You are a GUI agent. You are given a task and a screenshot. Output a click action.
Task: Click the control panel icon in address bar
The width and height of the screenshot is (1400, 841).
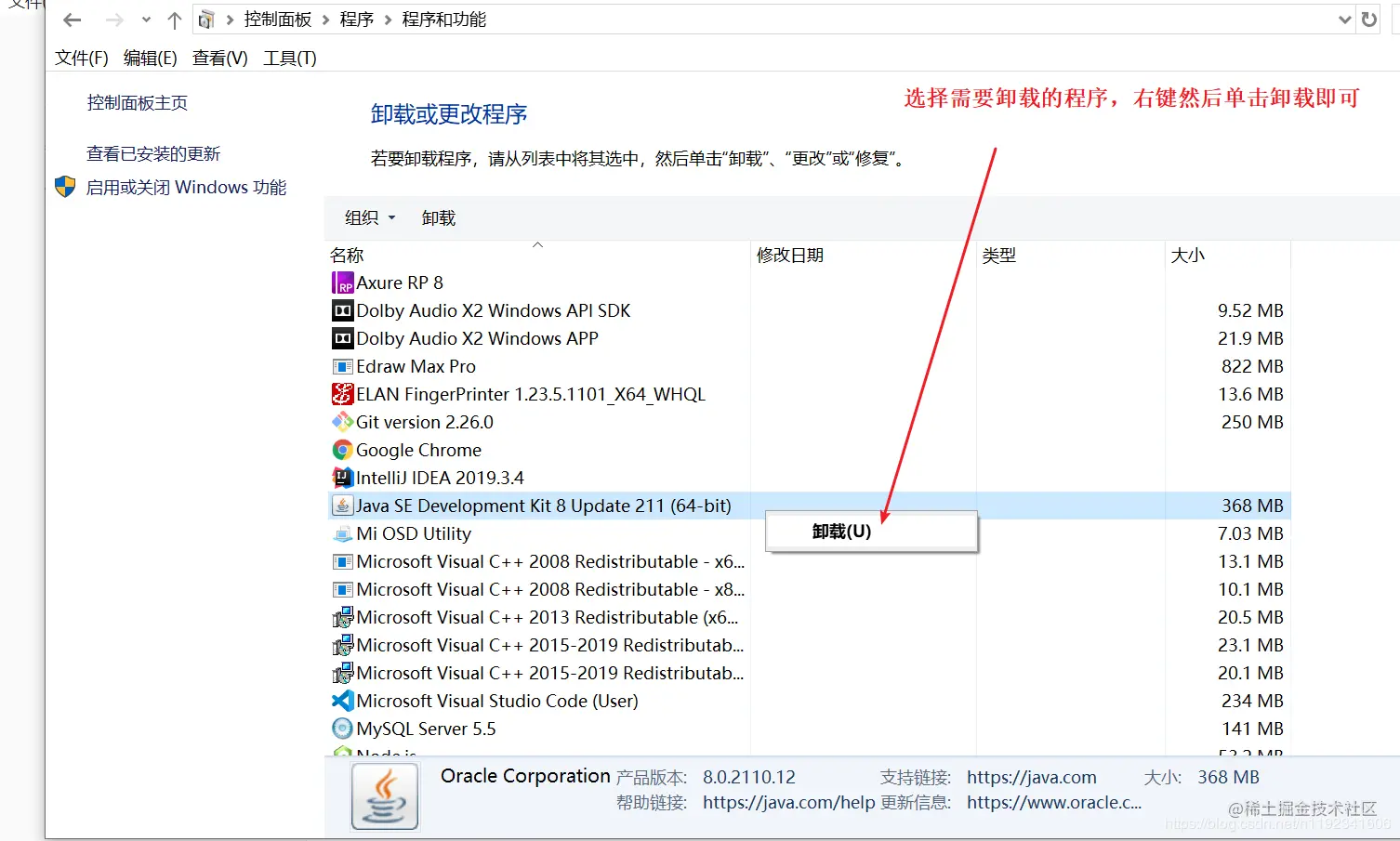pos(206,20)
